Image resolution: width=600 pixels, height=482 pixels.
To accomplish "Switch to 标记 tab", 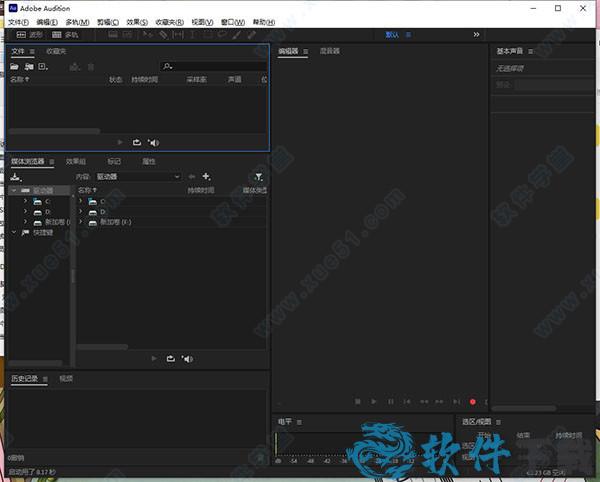I will pyautogui.click(x=114, y=161).
